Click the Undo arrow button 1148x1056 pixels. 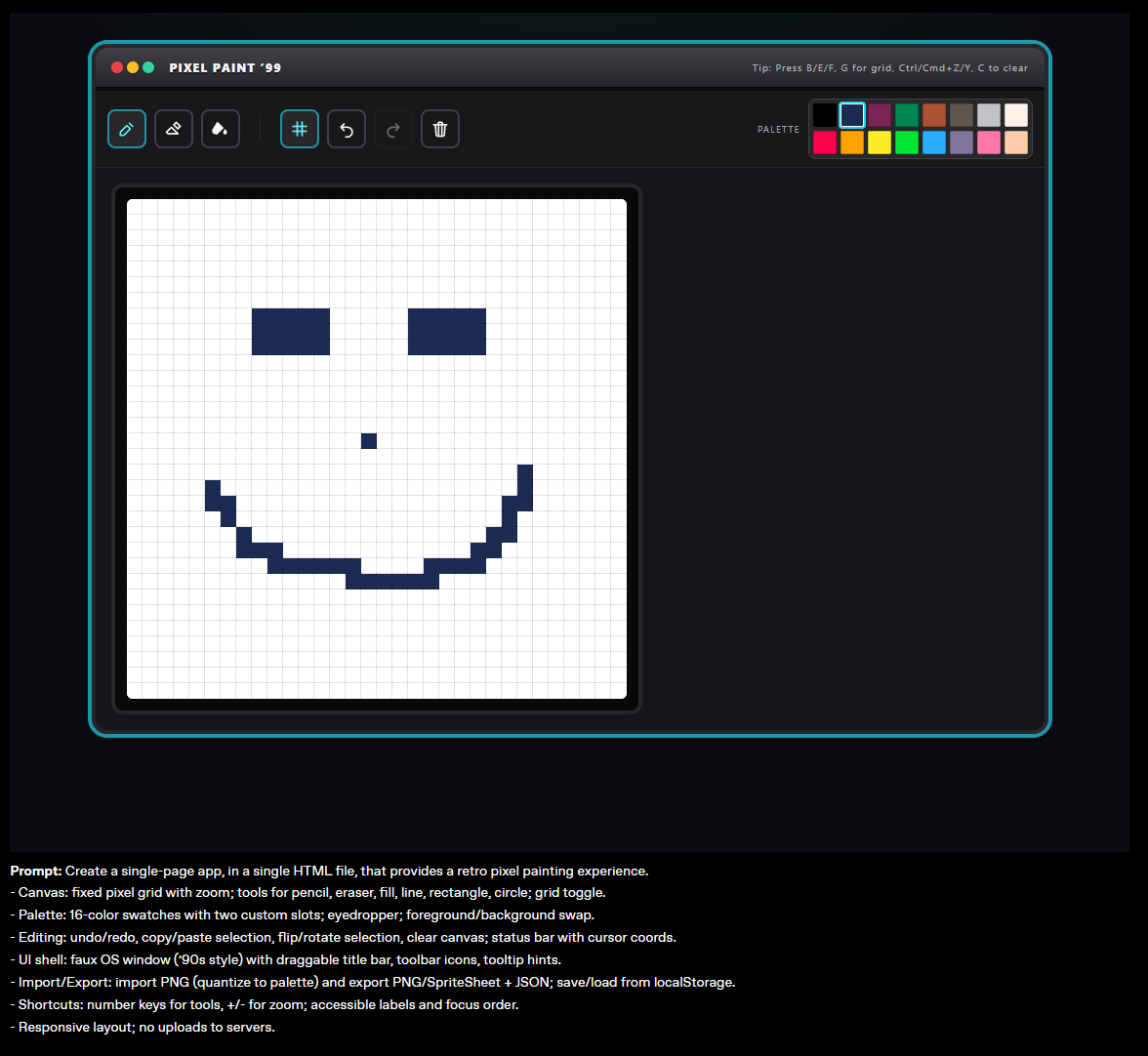pos(347,129)
